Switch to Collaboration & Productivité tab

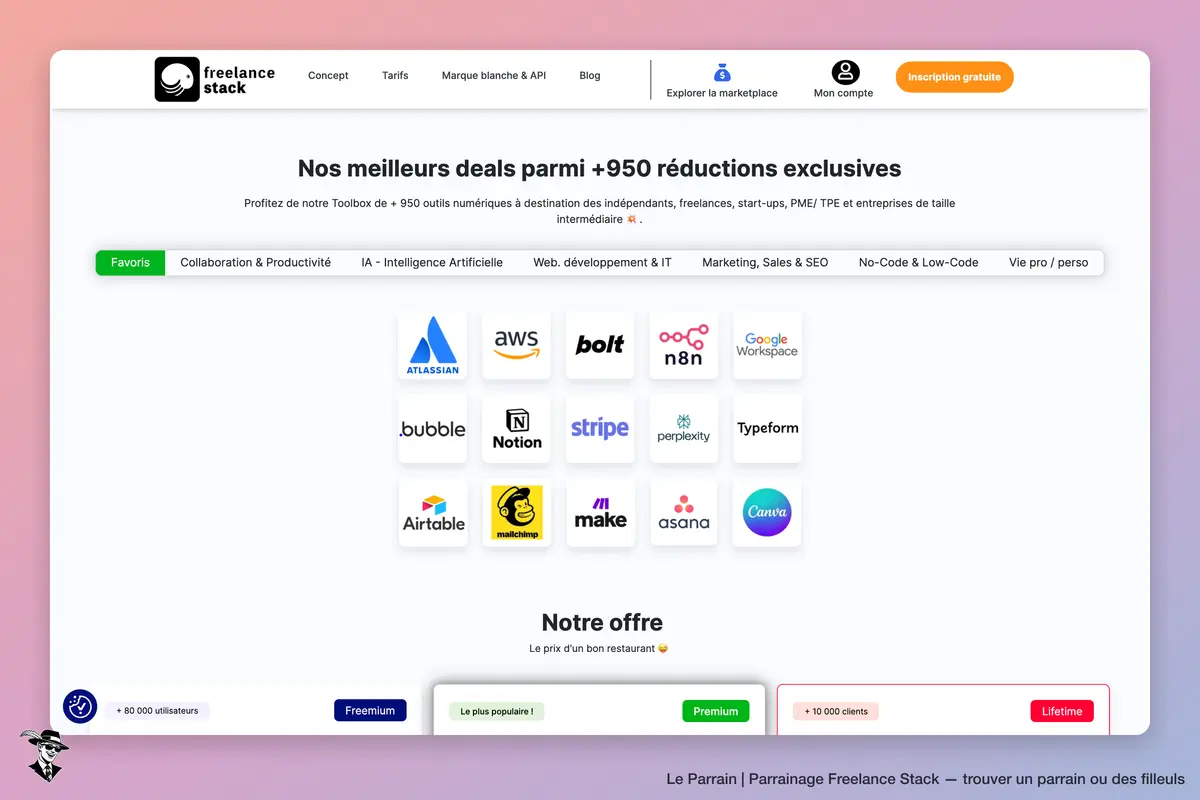[255, 263]
